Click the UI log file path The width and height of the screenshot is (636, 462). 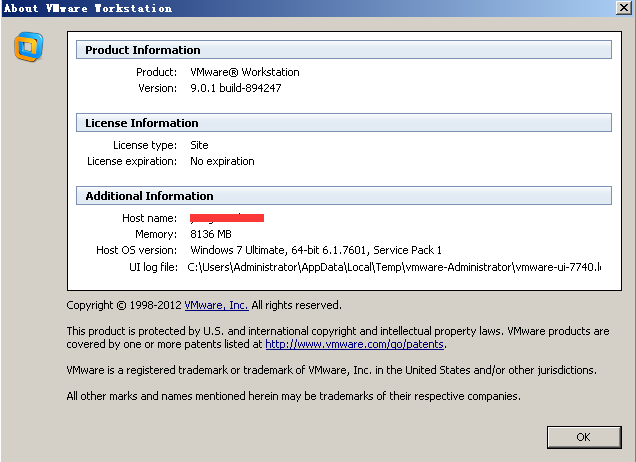pos(394,267)
